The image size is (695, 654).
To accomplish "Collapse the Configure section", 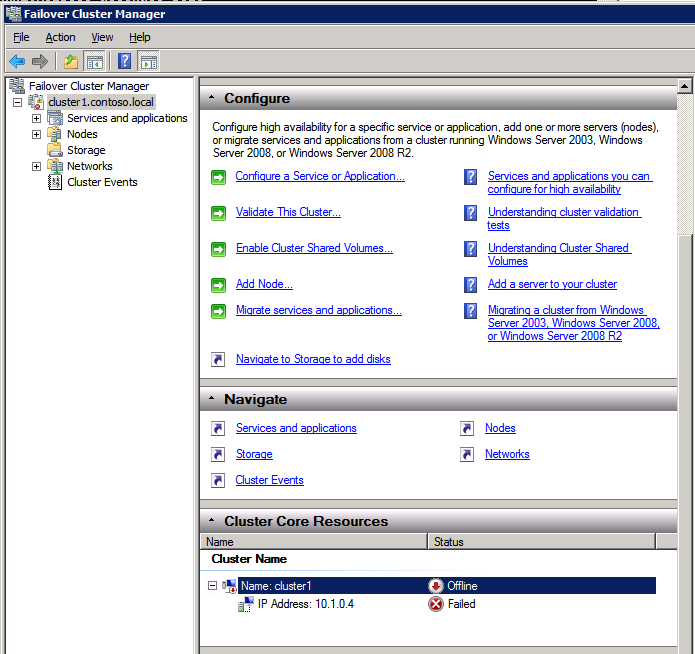I will tap(211, 98).
